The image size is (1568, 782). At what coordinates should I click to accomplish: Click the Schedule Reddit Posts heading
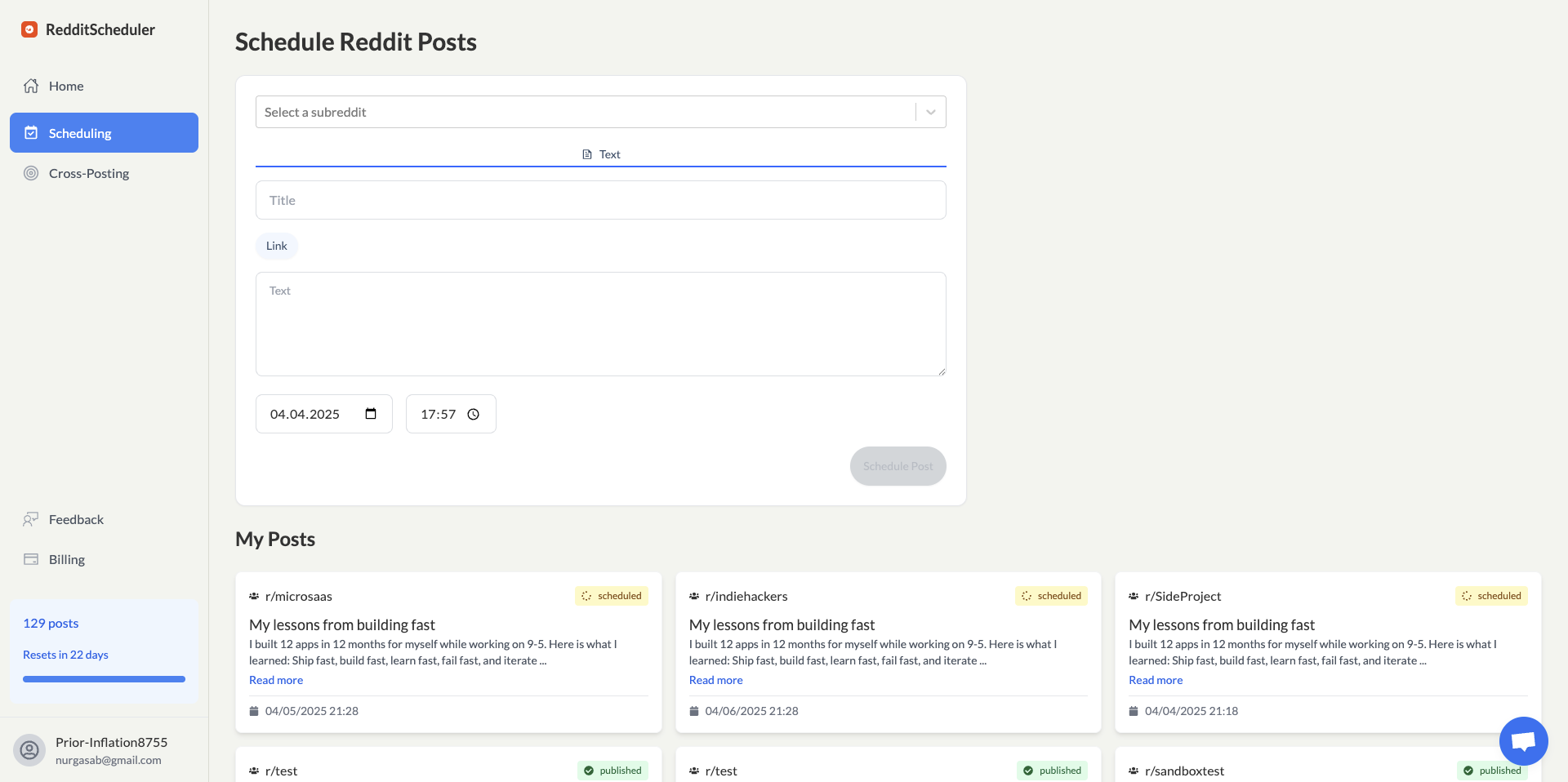356,42
